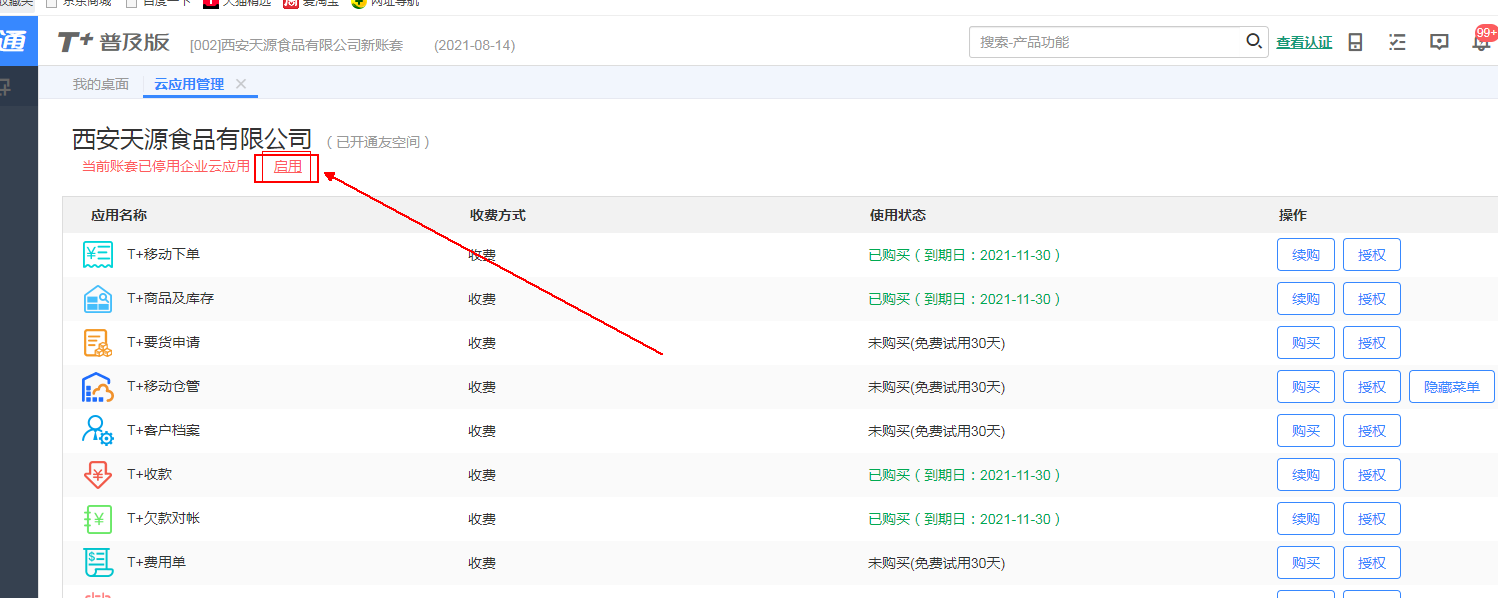Click the T+移动仓管 app name

(163, 386)
